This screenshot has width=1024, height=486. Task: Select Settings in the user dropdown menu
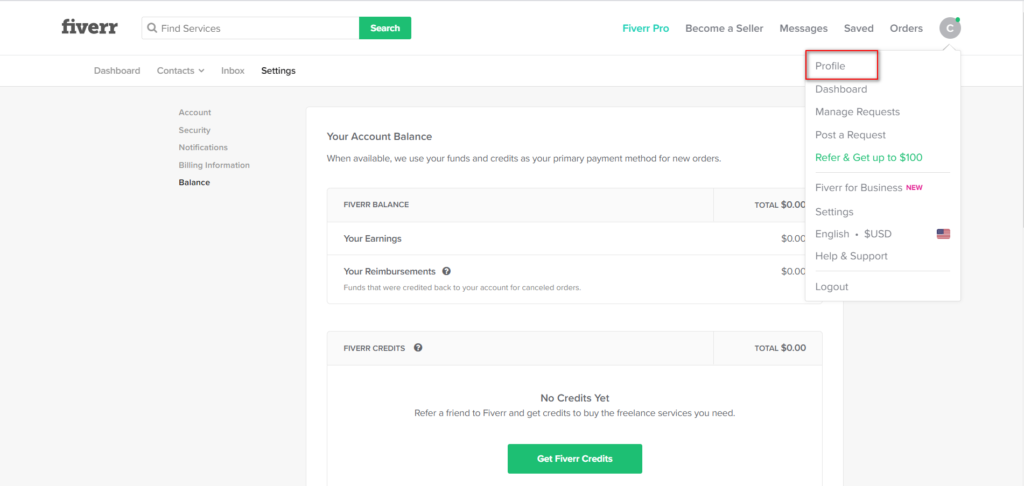click(834, 212)
